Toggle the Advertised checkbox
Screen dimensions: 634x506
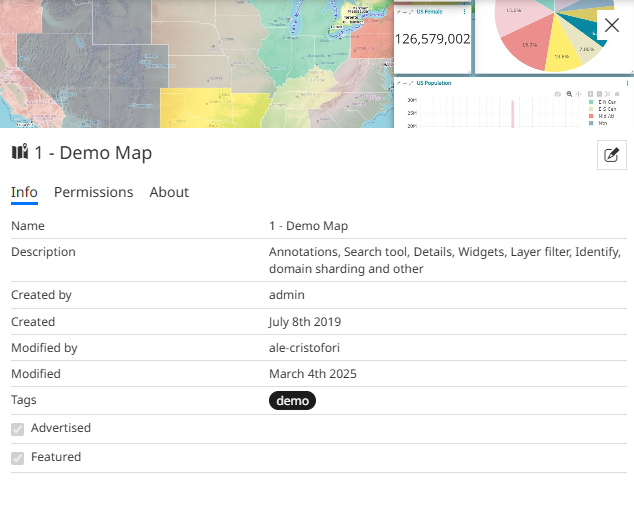pyautogui.click(x=17, y=429)
